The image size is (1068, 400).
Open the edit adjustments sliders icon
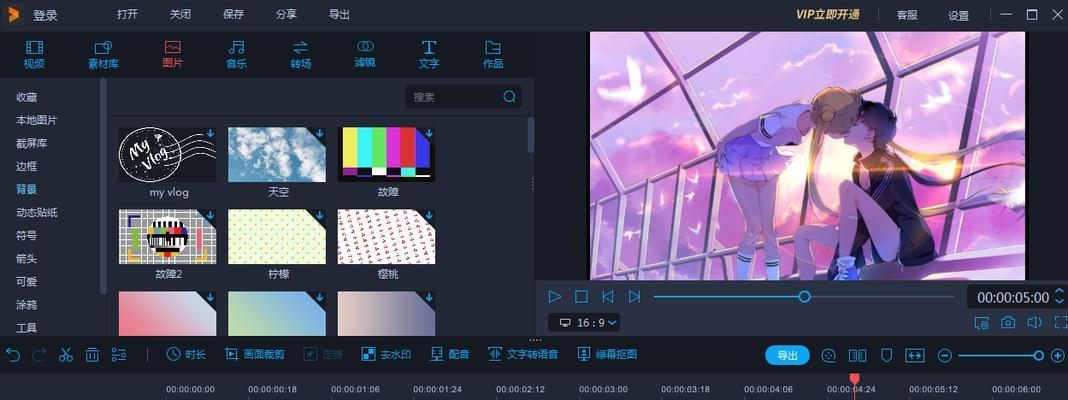(x=119, y=355)
